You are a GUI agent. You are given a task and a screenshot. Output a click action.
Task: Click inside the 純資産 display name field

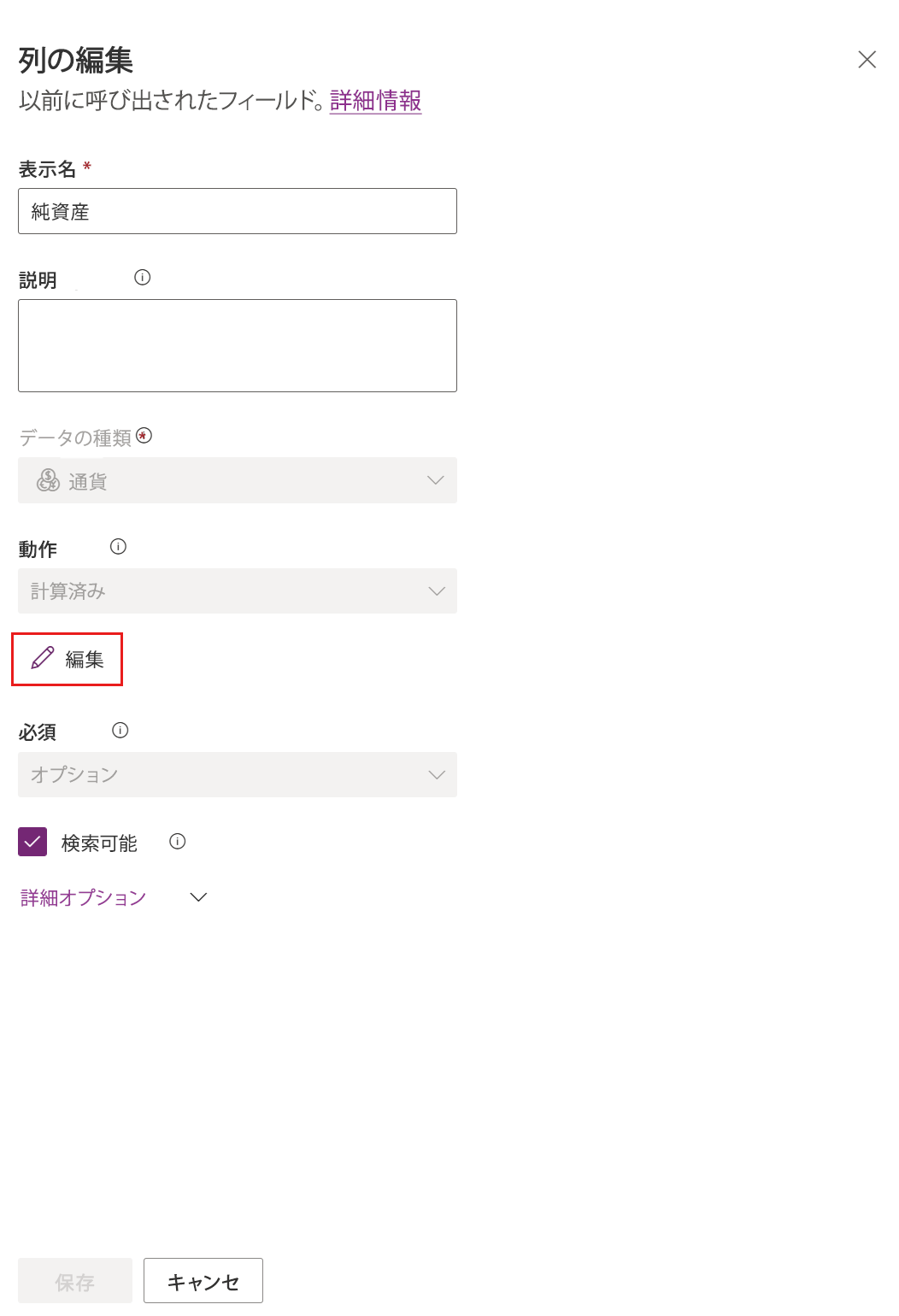click(x=237, y=211)
